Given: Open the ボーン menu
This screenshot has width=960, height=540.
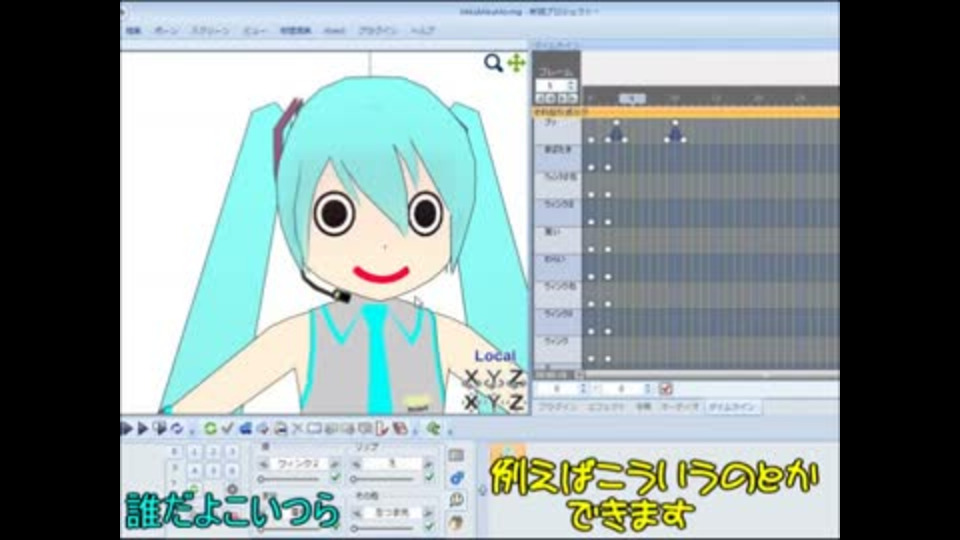Looking at the screenshot, I should tap(165, 30).
